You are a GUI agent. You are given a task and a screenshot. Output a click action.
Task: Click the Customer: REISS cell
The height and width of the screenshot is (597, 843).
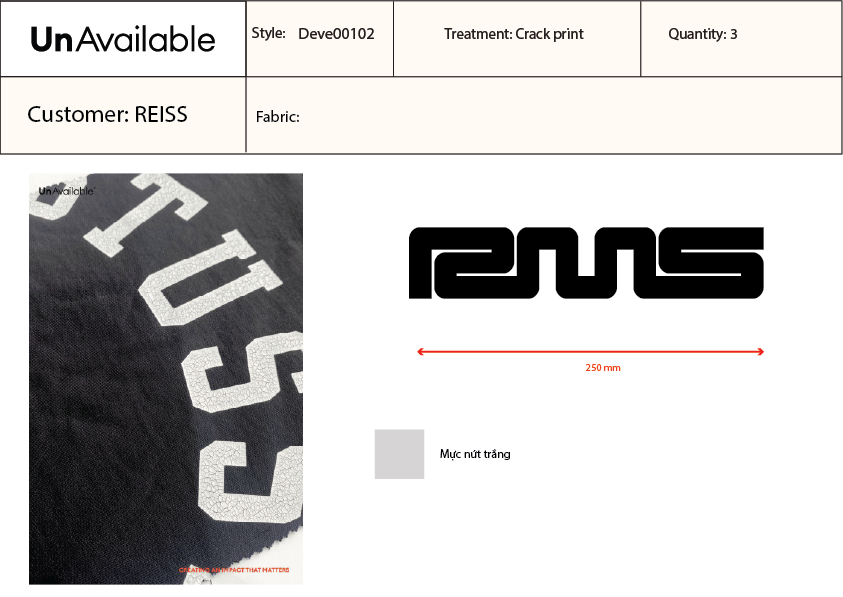(123, 115)
